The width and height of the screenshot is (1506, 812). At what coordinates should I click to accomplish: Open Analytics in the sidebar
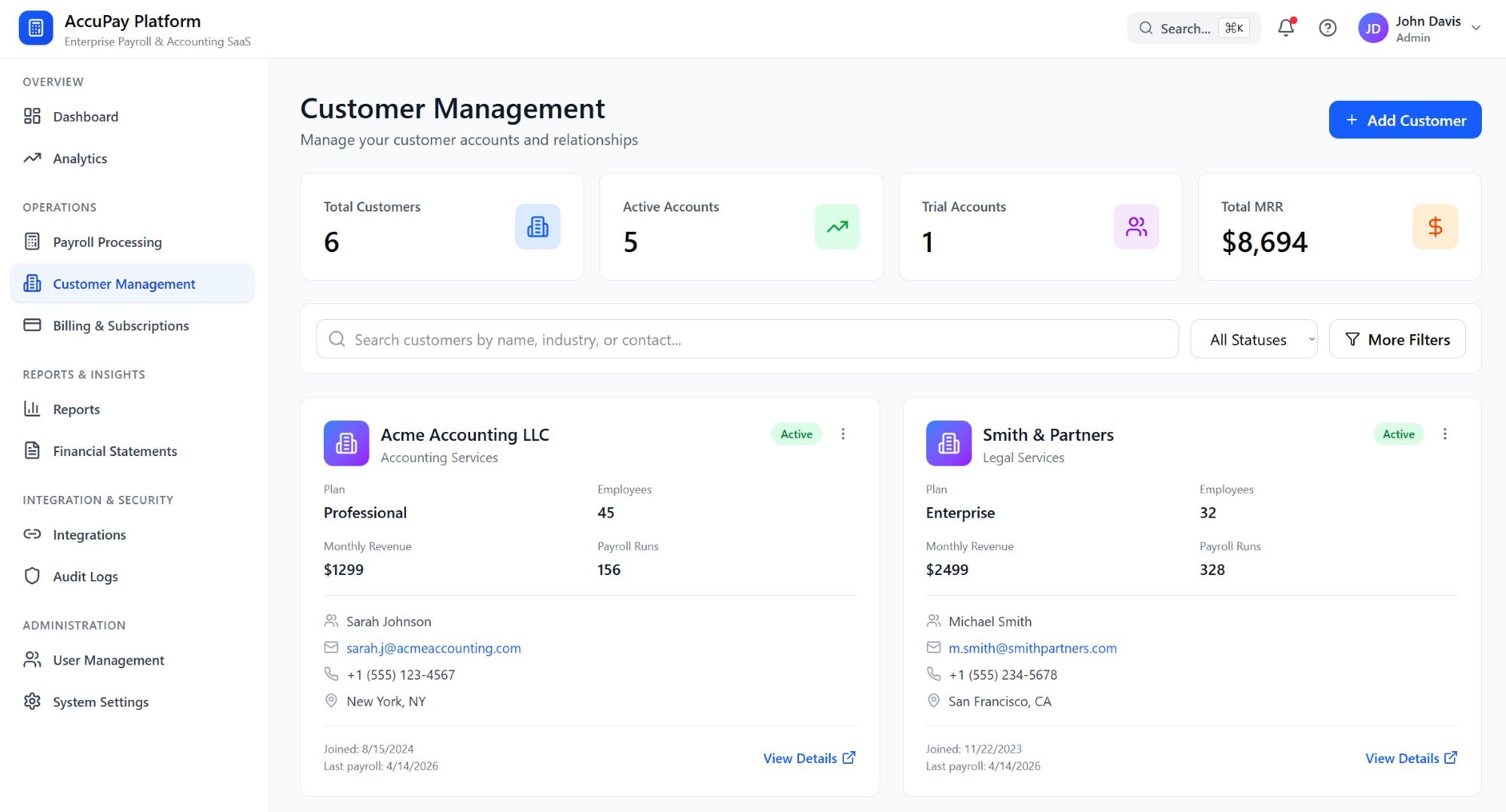[x=133, y=158]
